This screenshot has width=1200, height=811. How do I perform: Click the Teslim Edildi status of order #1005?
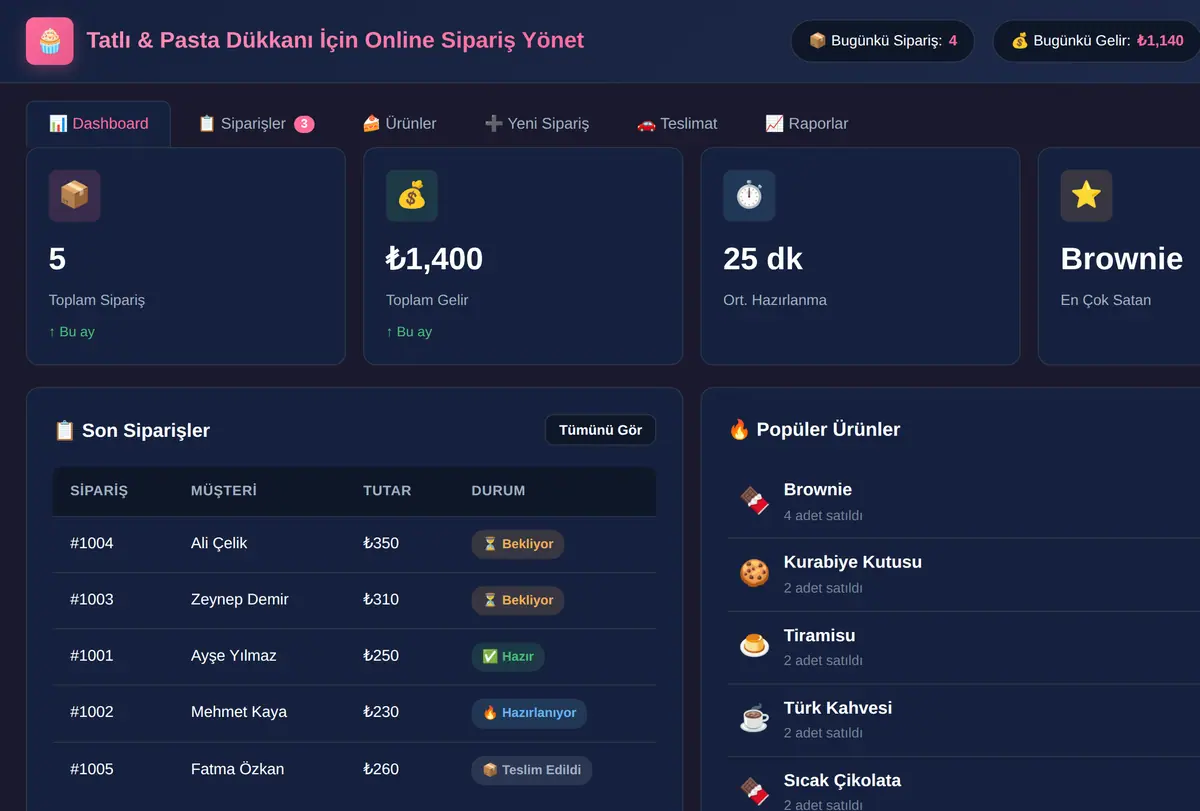point(532,770)
